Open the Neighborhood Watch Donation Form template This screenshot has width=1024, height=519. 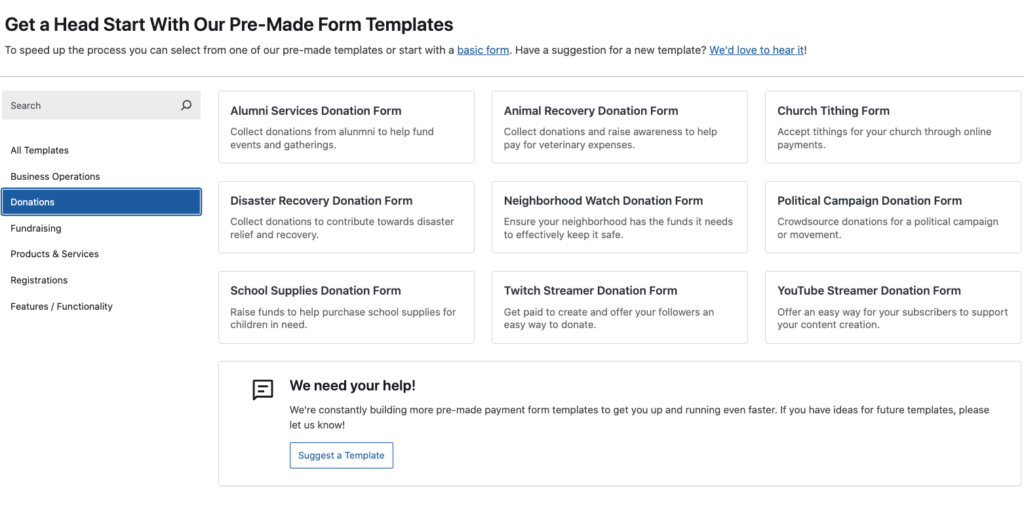click(x=619, y=217)
